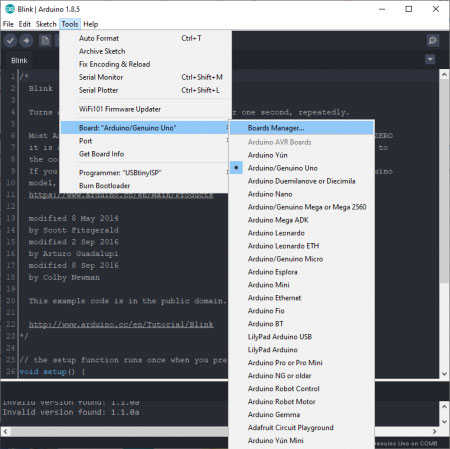This screenshot has width=450, height=449.
Task: Select Burn Bootloader
Action: coord(145,186)
